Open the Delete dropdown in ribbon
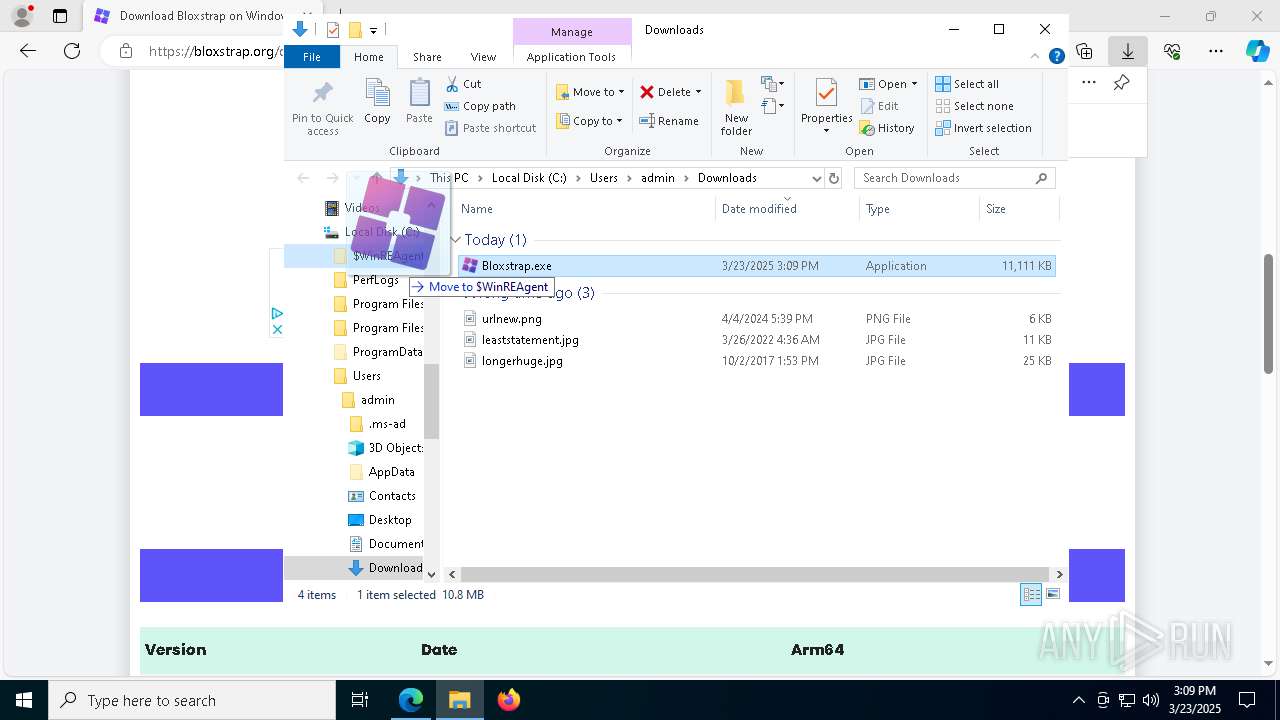Screen dimensions: 1280x720 [671, 92]
